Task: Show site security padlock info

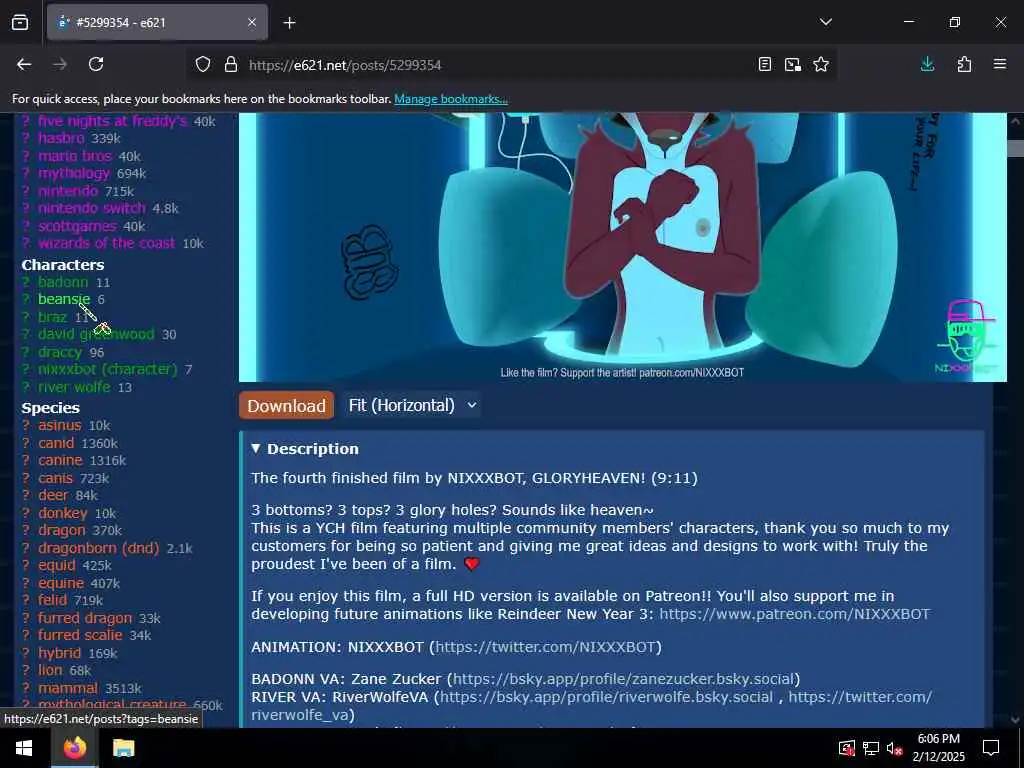Action: (231, 65)
